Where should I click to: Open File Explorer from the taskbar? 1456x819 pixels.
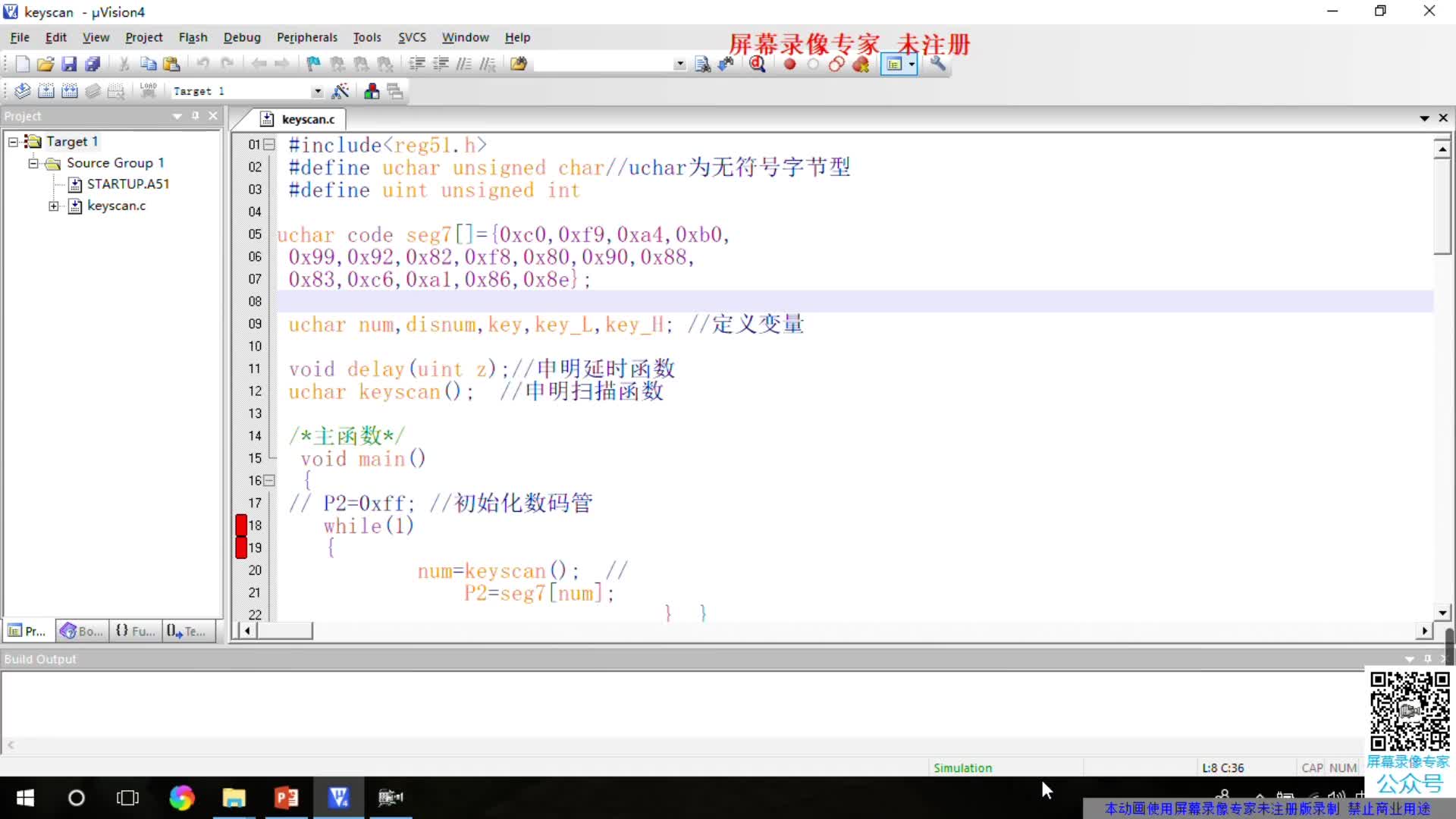[234, 798]
